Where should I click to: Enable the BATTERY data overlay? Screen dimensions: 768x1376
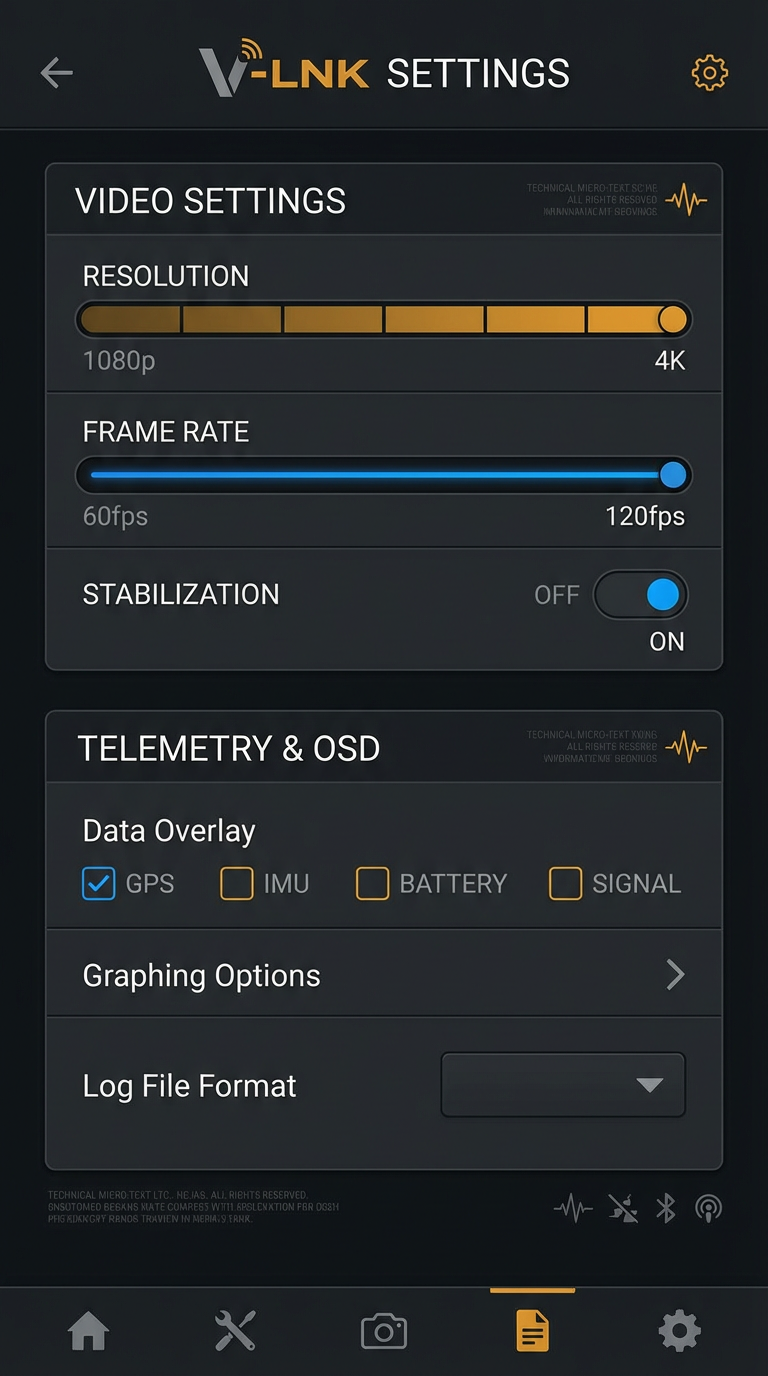coord(373,883)
